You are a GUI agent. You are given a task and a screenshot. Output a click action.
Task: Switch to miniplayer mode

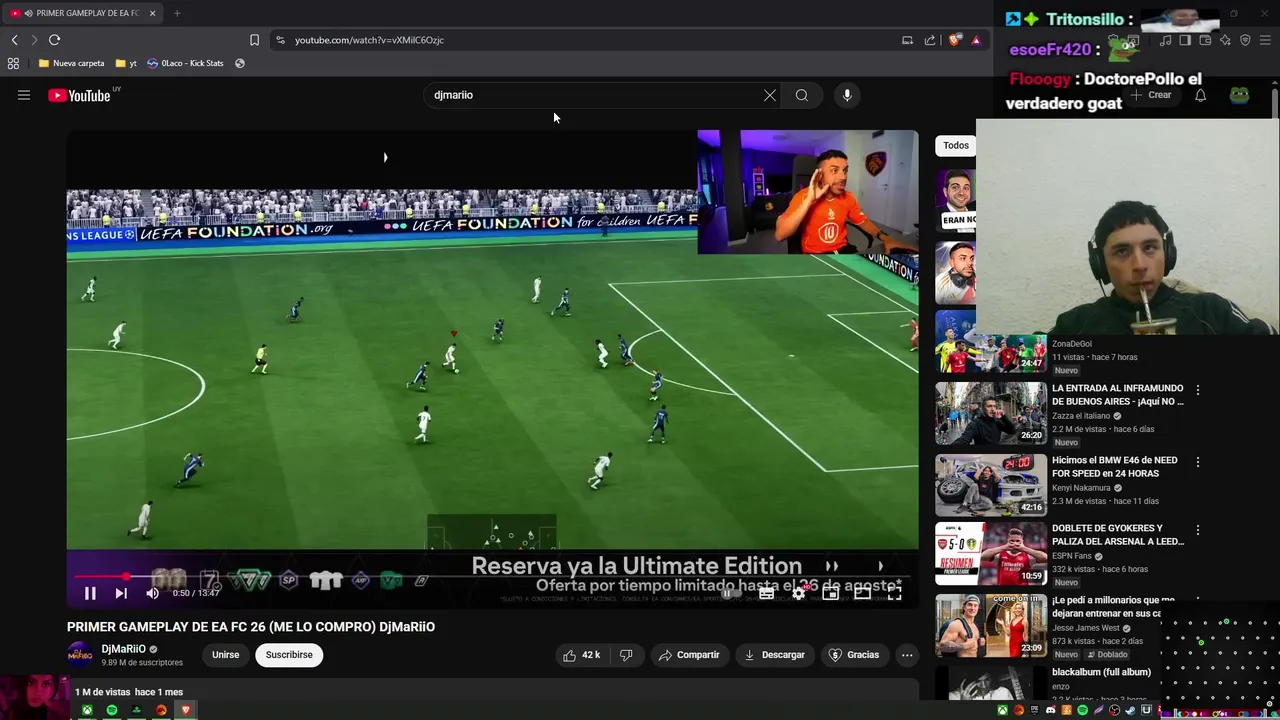point(830,593)
